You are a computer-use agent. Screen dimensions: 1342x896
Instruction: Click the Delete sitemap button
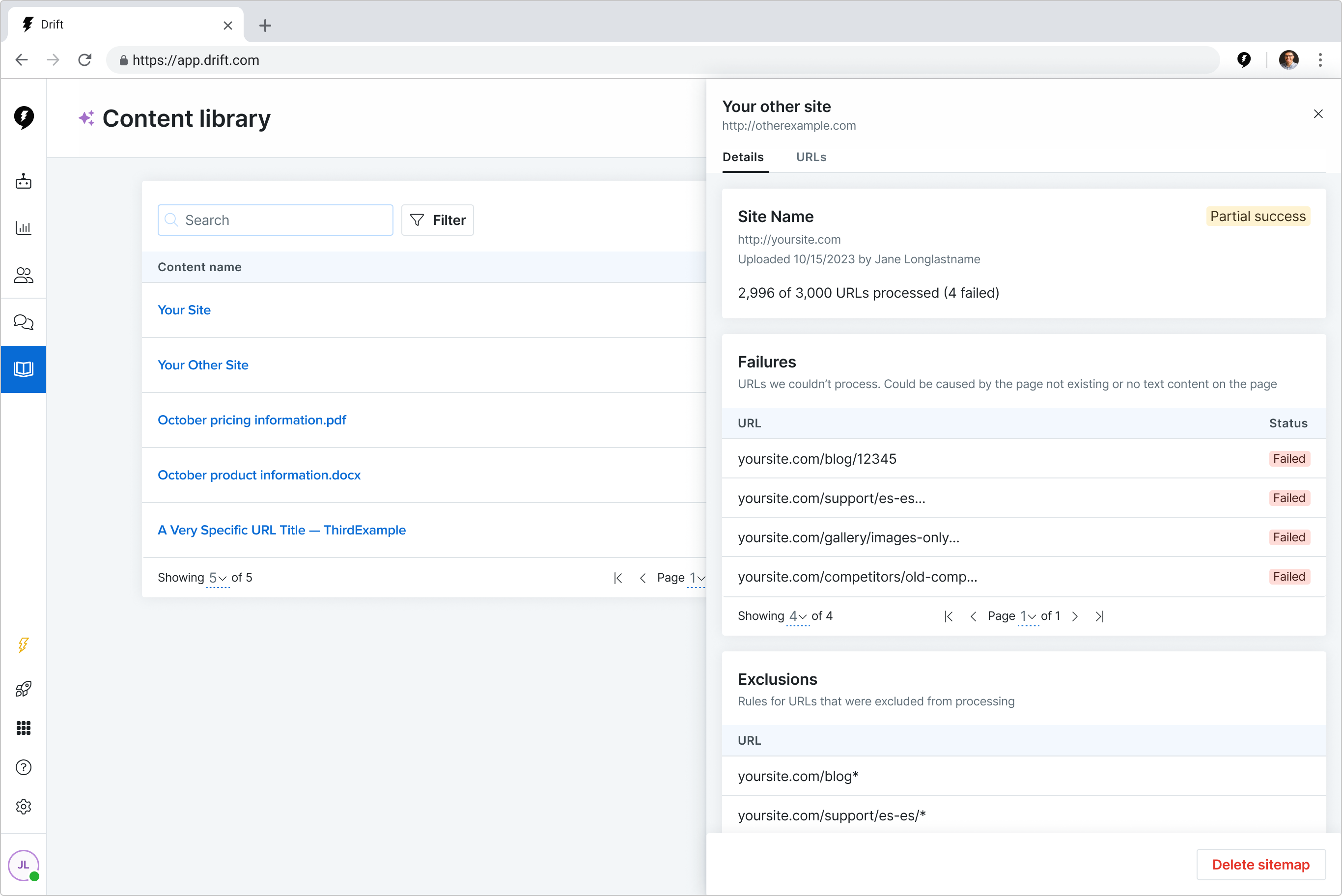click(1260, 865)
